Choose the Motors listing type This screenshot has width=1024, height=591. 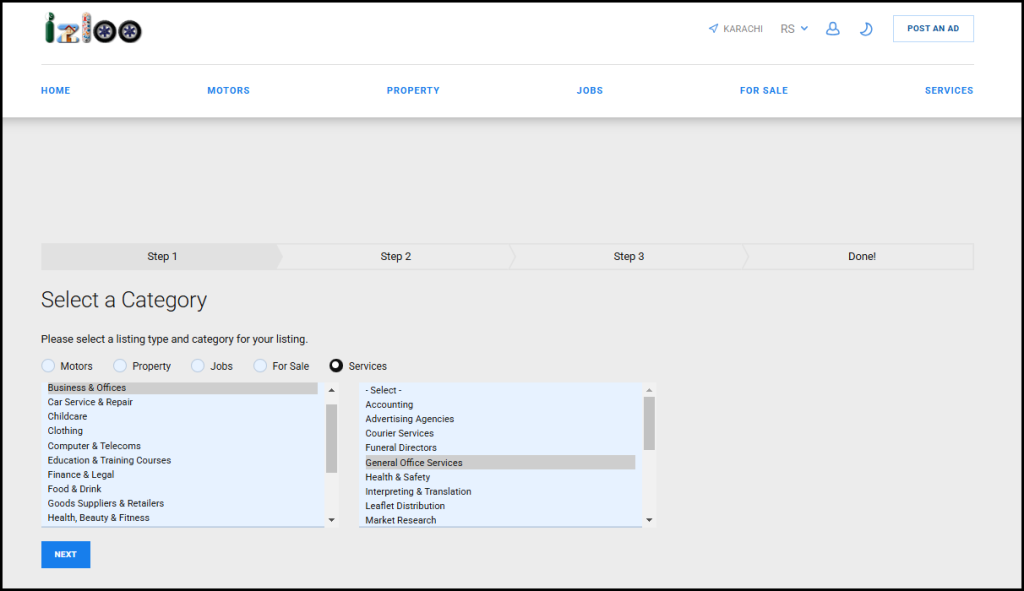pyautogui.click(x=47, y=366)
